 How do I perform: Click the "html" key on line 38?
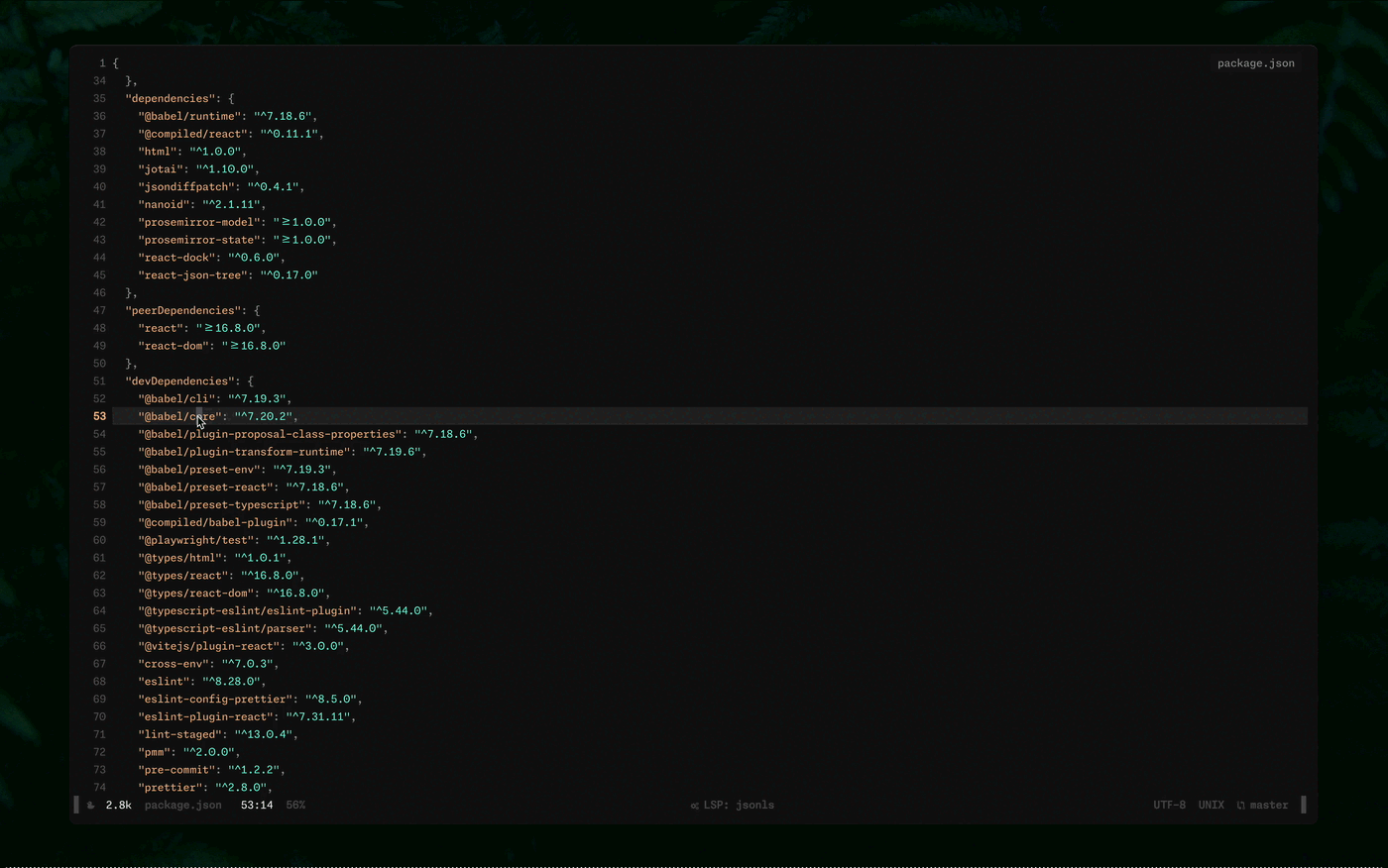158,153
